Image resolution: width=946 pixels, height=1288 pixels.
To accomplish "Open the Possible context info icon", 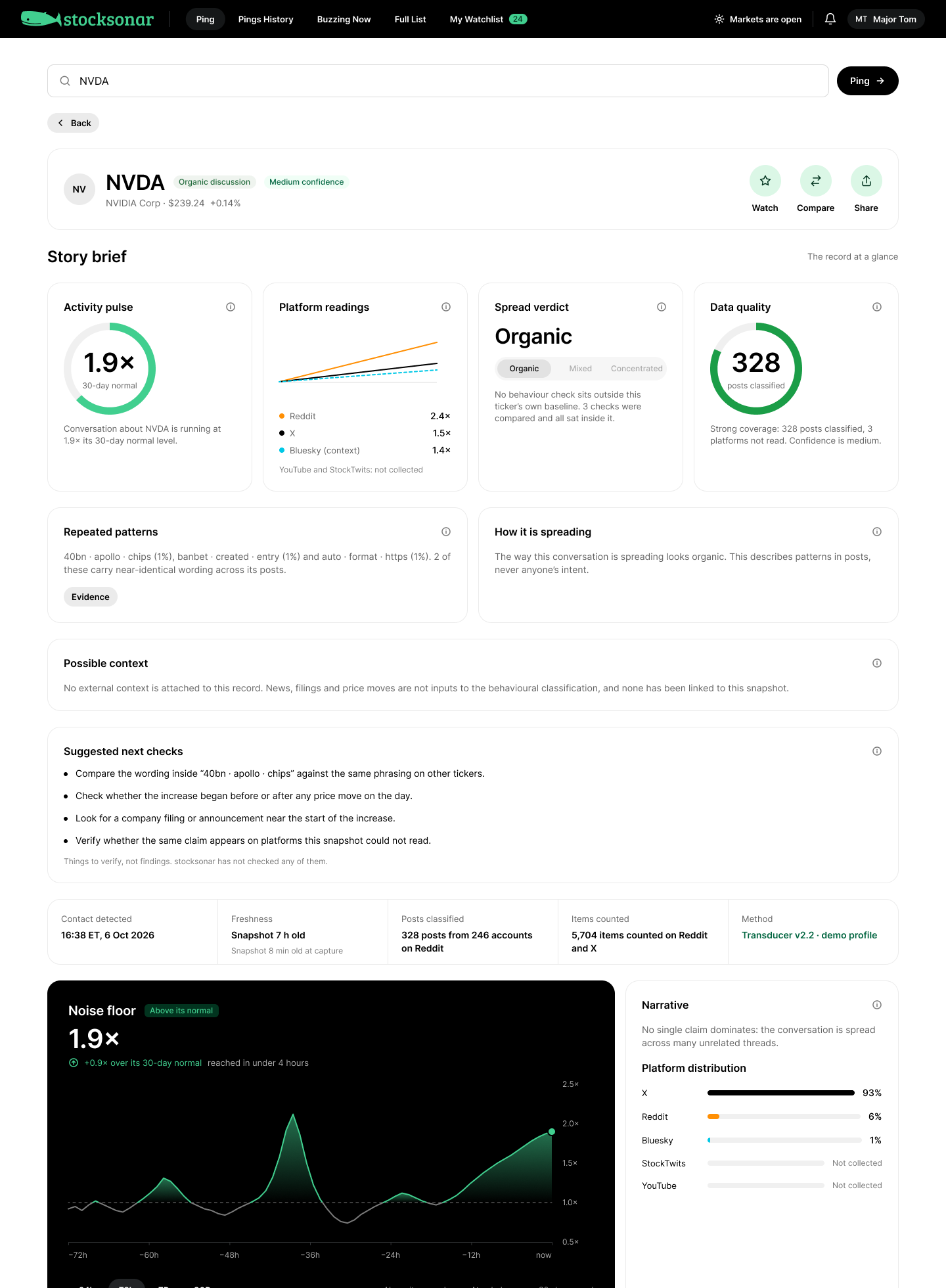I will (x=877, y=663).
